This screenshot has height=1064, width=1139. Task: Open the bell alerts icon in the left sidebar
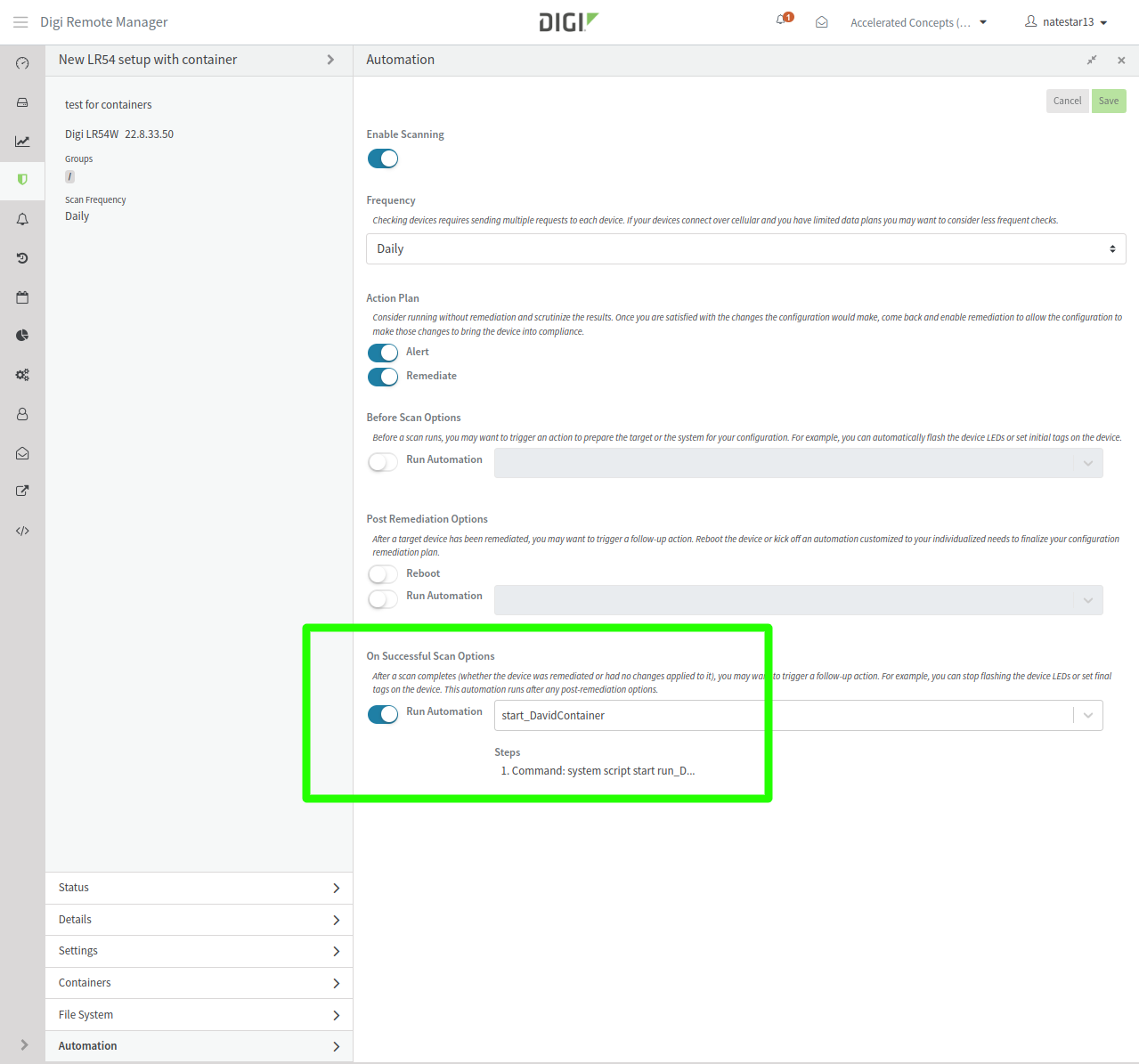click(22, 219)
